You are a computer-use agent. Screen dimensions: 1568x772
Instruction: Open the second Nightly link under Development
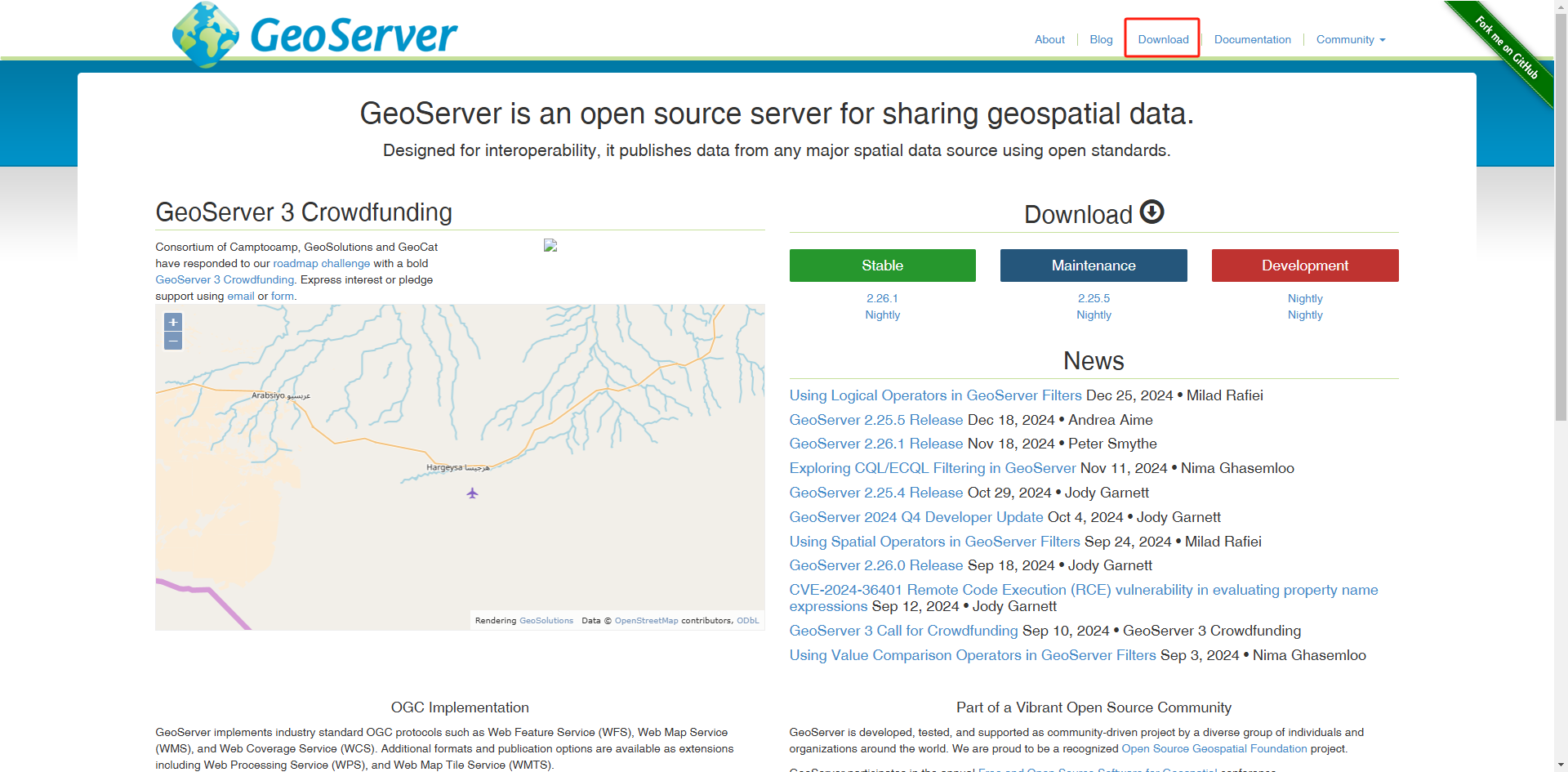pyautogui.click(x=1305, y=315)
